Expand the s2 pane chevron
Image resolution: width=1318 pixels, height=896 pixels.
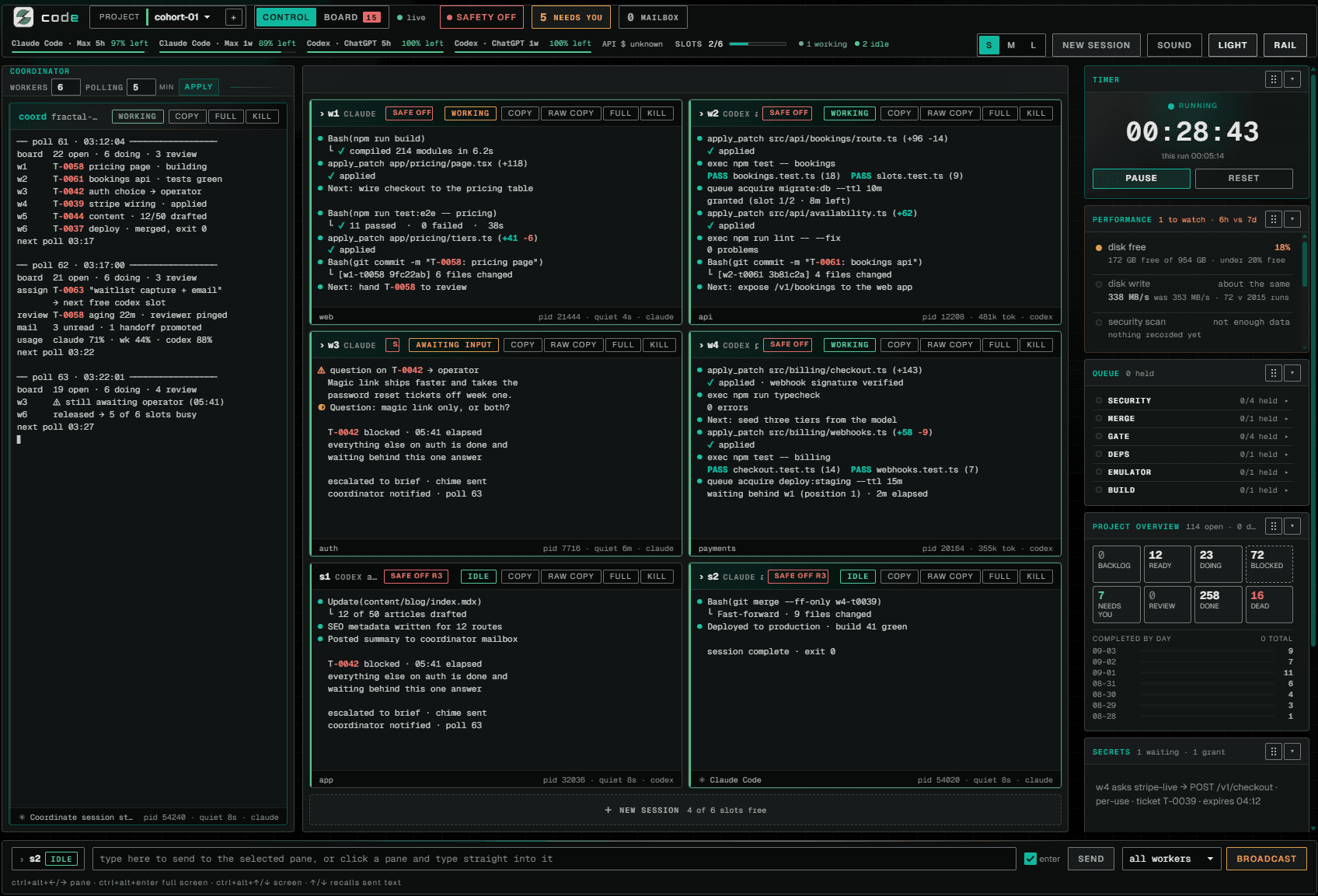pyautogui.click(x=701, y=577)
